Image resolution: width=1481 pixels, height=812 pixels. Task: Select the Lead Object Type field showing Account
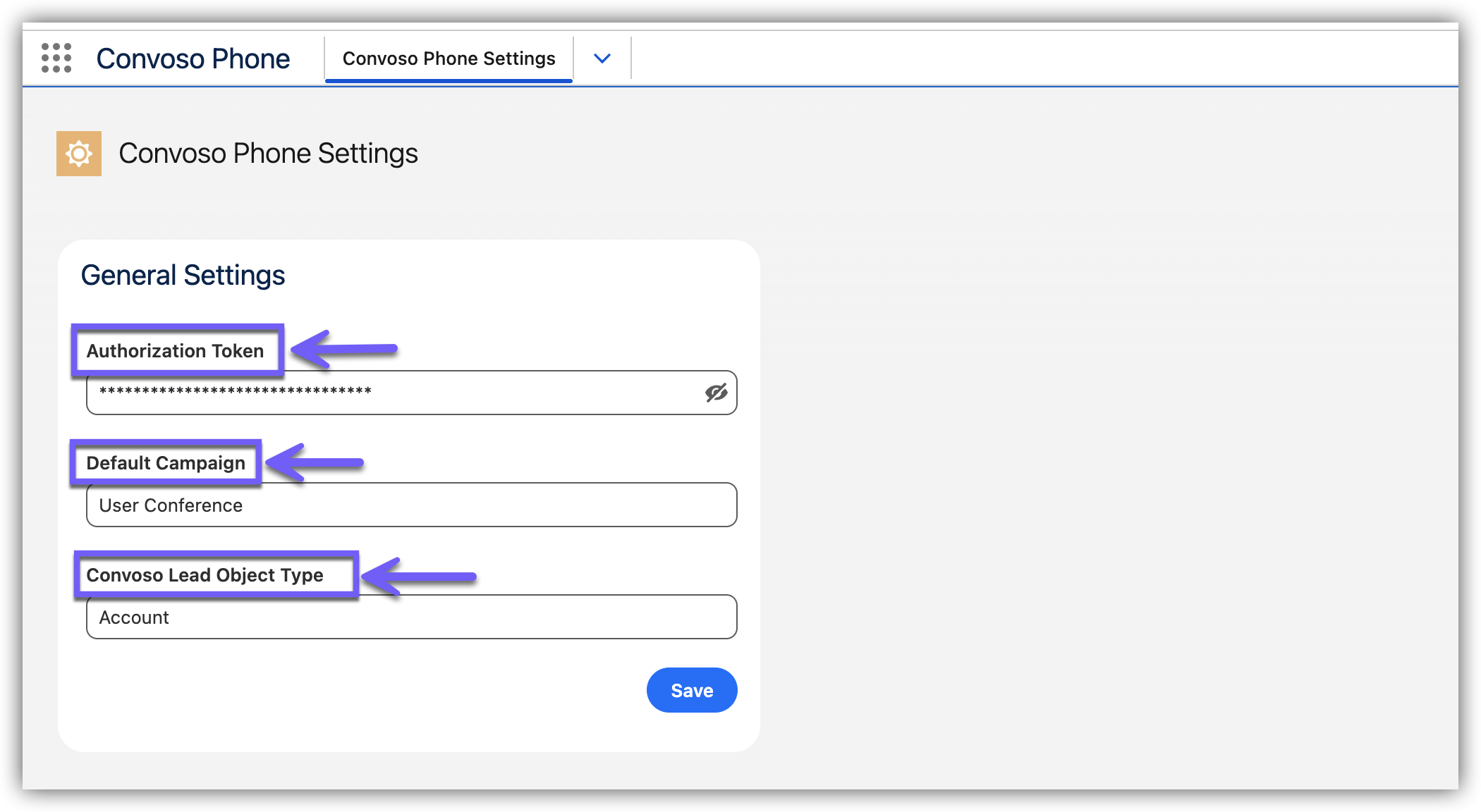tap(411, 617)
